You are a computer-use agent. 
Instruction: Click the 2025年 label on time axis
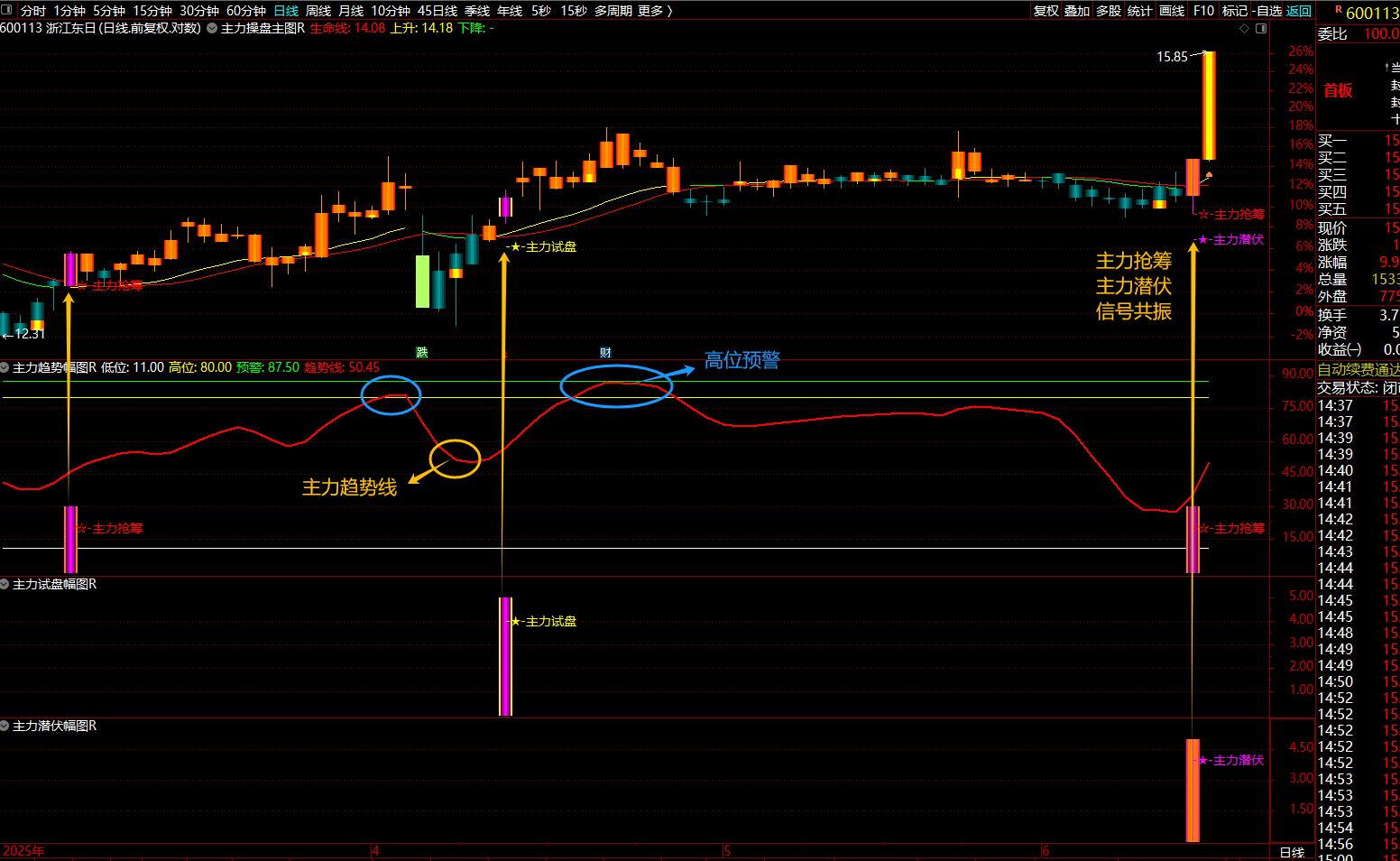coord(23,851)
